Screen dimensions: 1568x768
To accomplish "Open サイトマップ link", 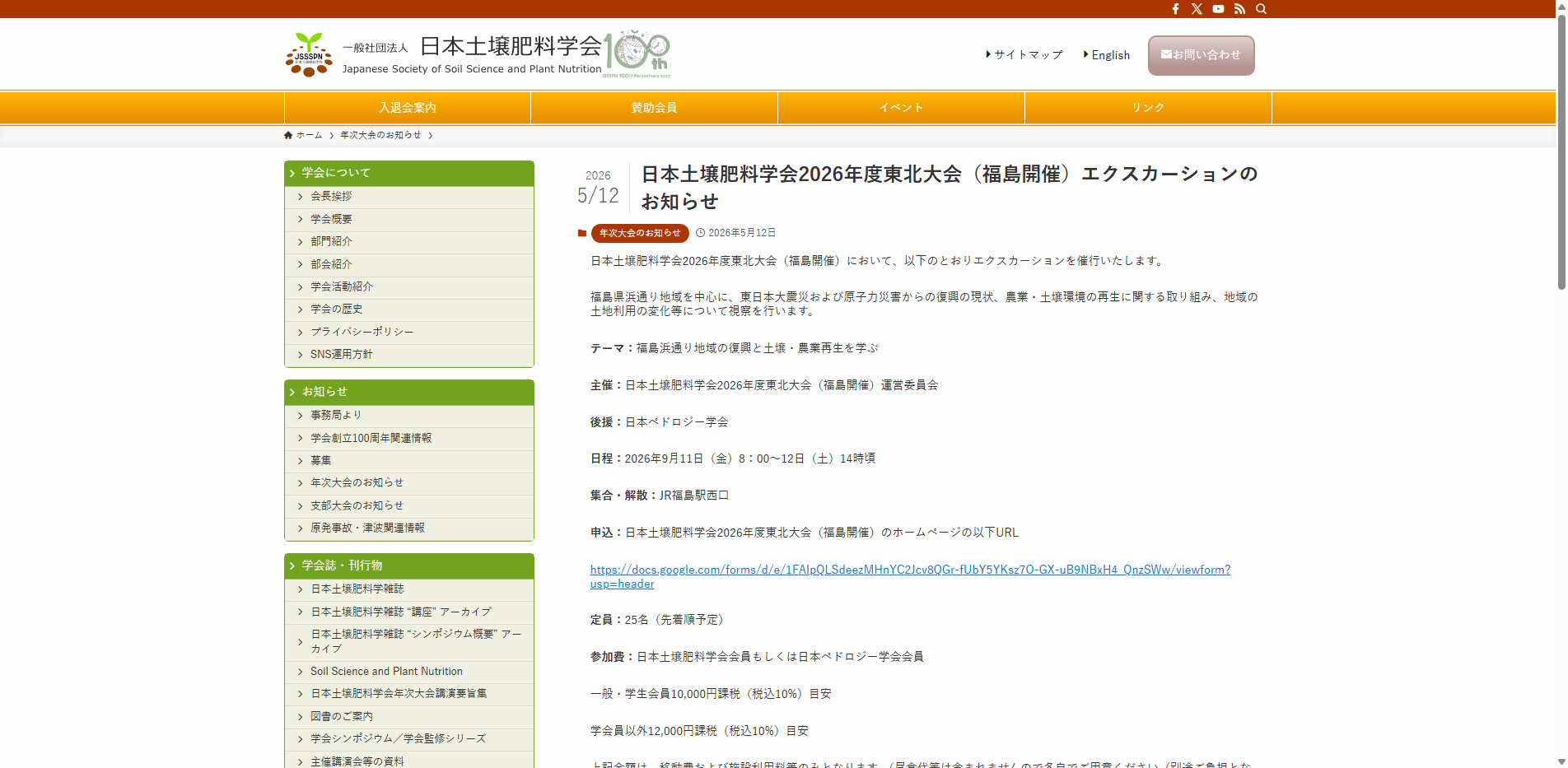I will (1024, 55).
